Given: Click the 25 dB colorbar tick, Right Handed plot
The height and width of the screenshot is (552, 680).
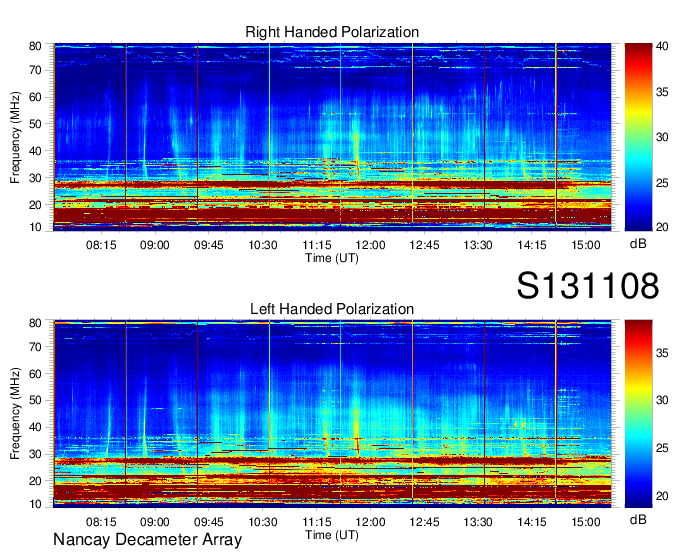Looking at the screenshot, I should pos(662,183).
